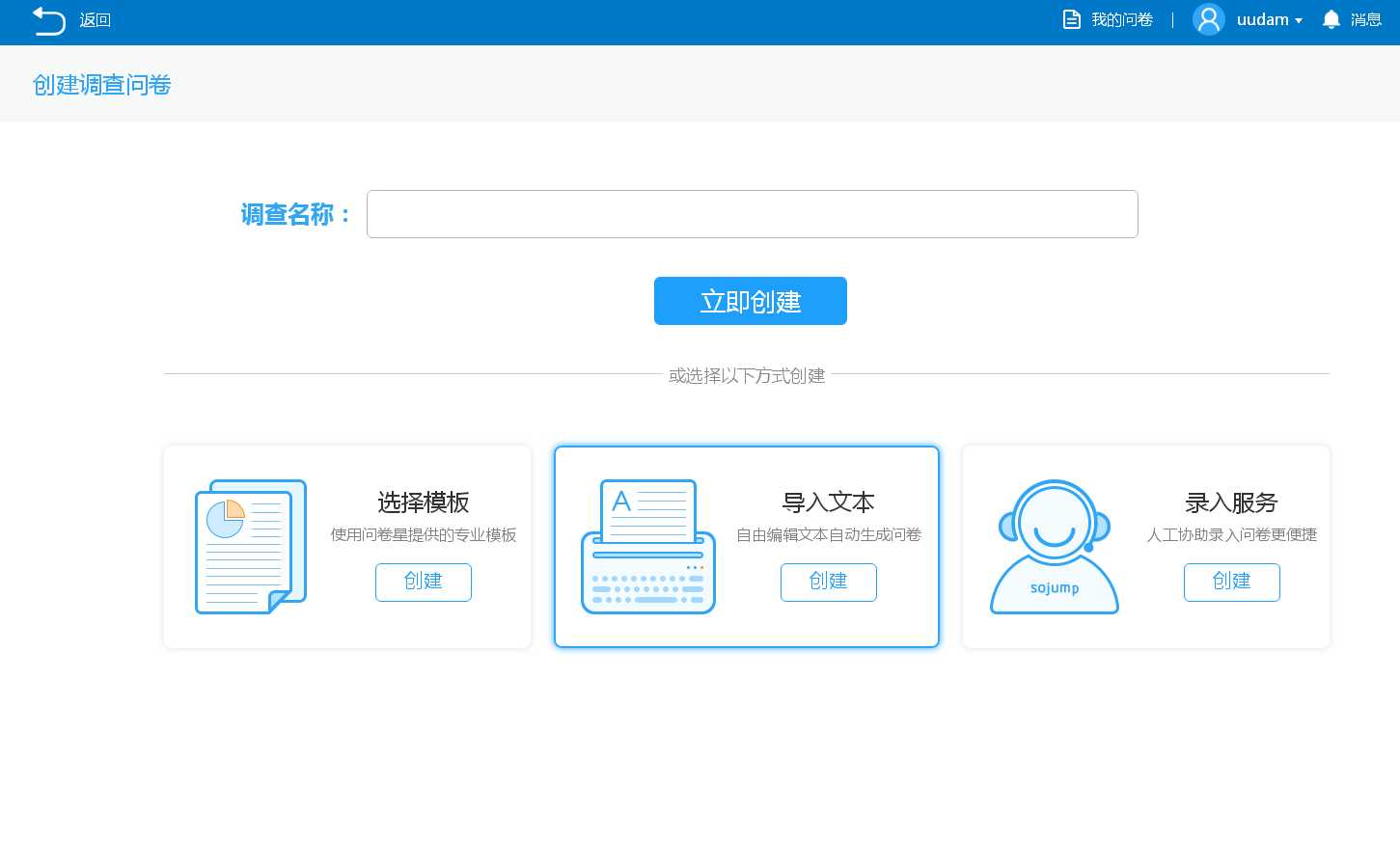
Task: Click 人工协助录入问卷更便捷 description
Action: (x=1232, y=534)
